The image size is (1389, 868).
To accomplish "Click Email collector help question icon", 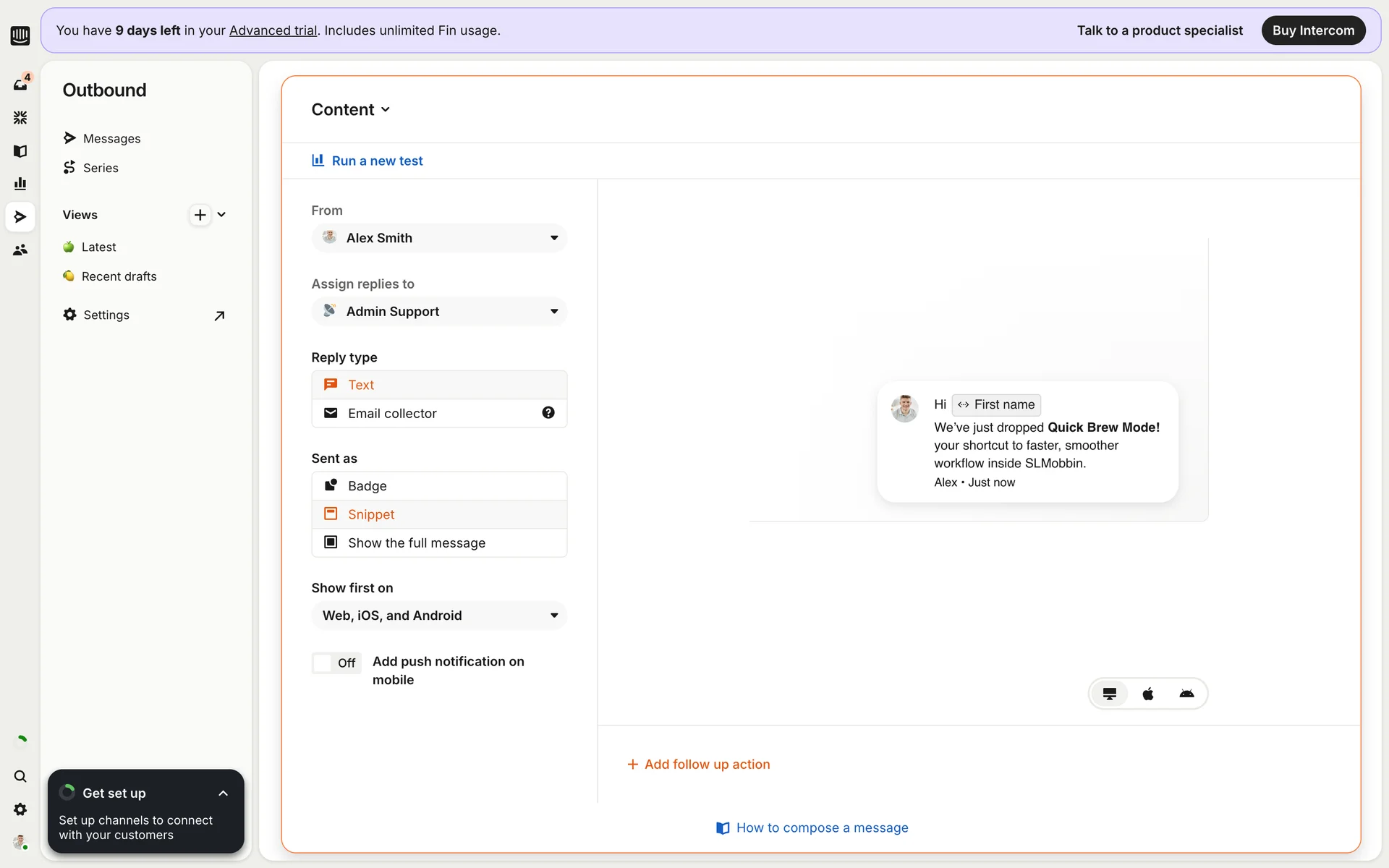I will coord(548,413).
